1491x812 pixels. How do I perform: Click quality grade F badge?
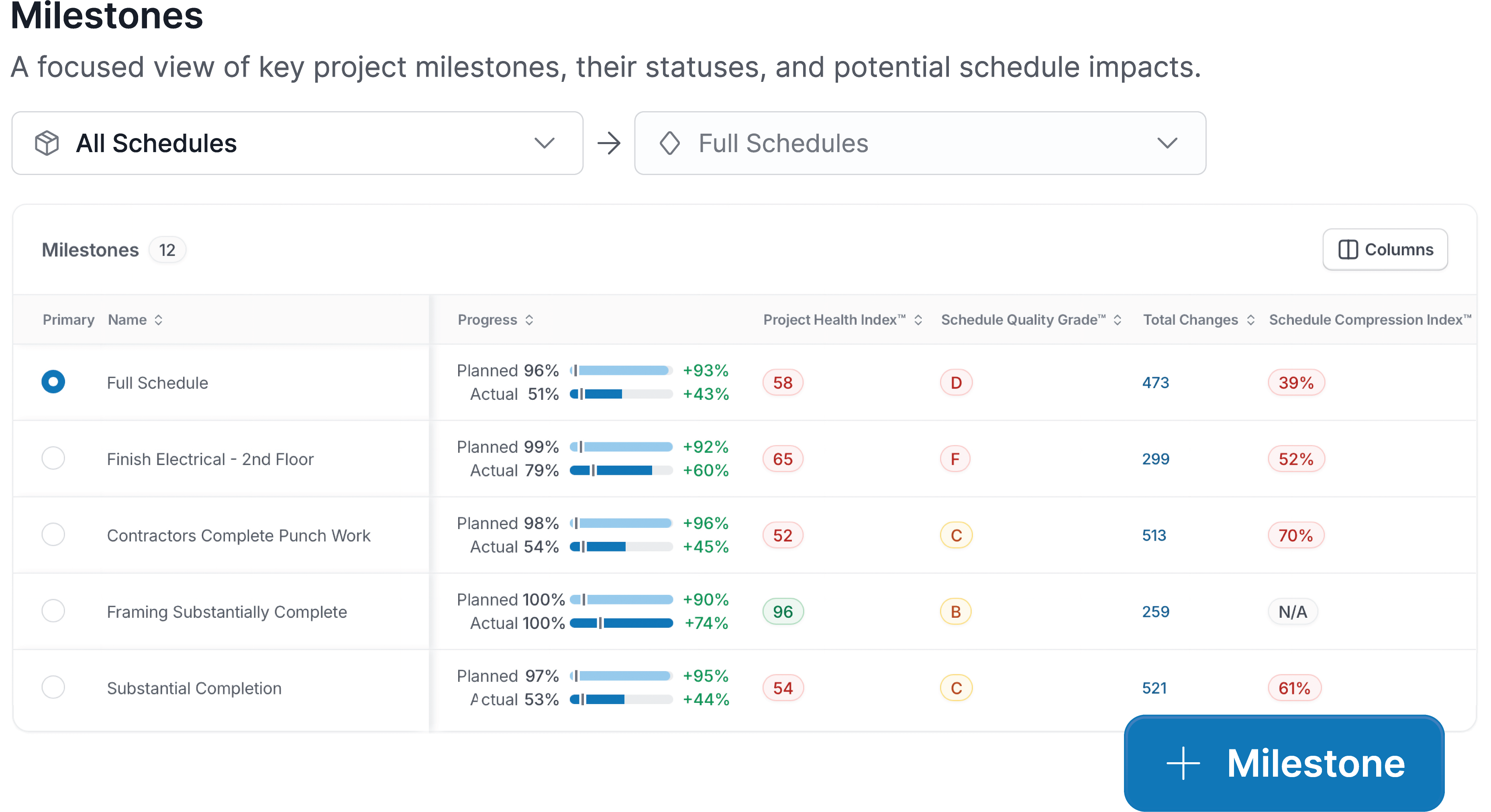[955, 459]
